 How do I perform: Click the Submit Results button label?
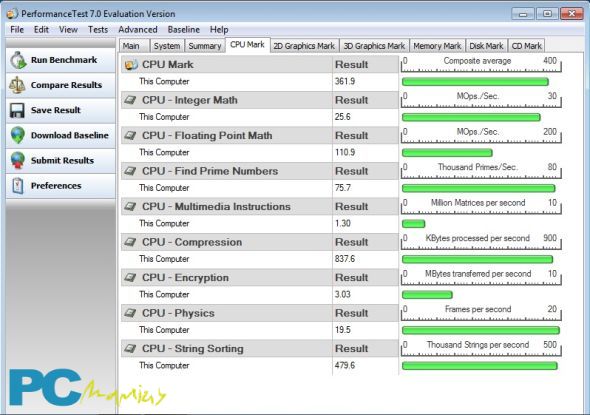click(62, 161)
